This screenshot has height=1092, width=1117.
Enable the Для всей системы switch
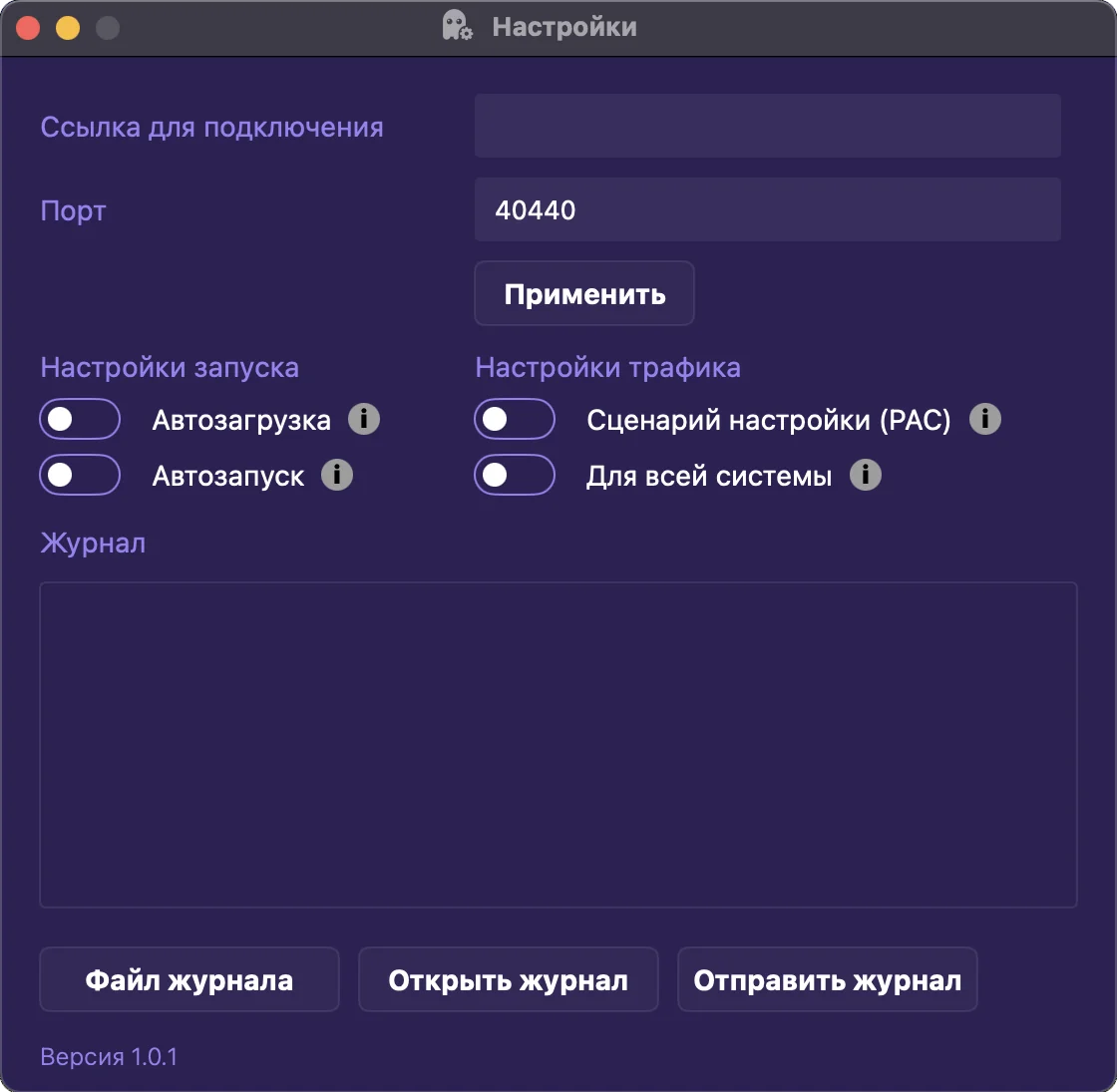[x=515, y=475]
